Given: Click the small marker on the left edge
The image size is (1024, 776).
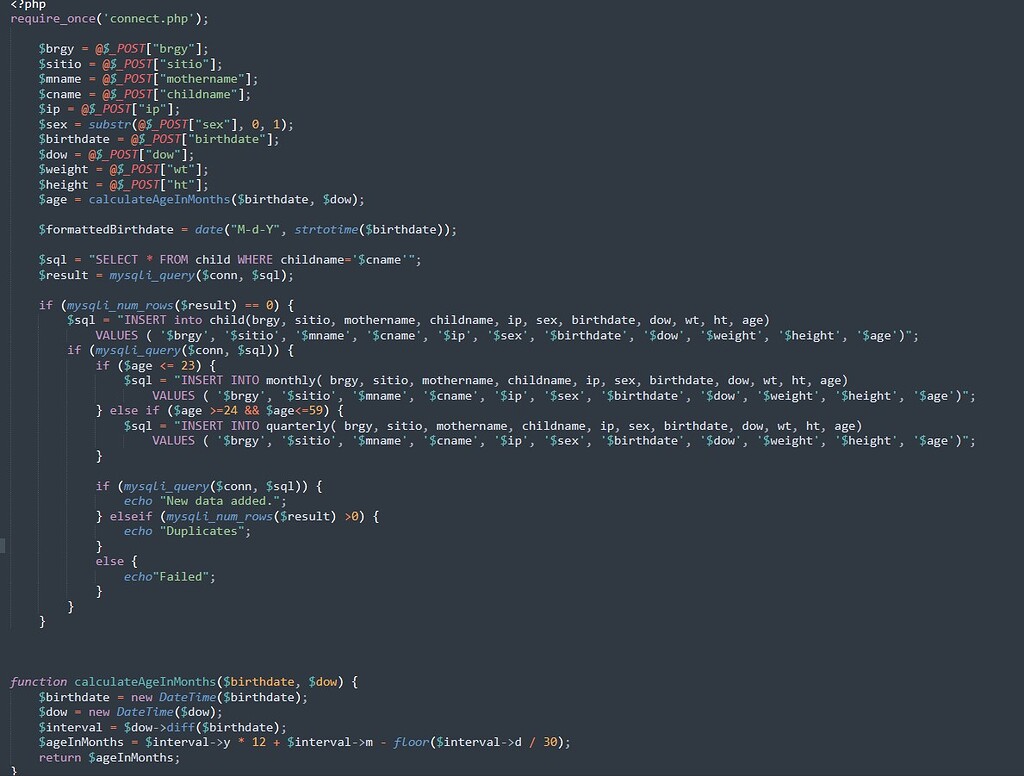Looking at the screenshot, I should [2, 546].
